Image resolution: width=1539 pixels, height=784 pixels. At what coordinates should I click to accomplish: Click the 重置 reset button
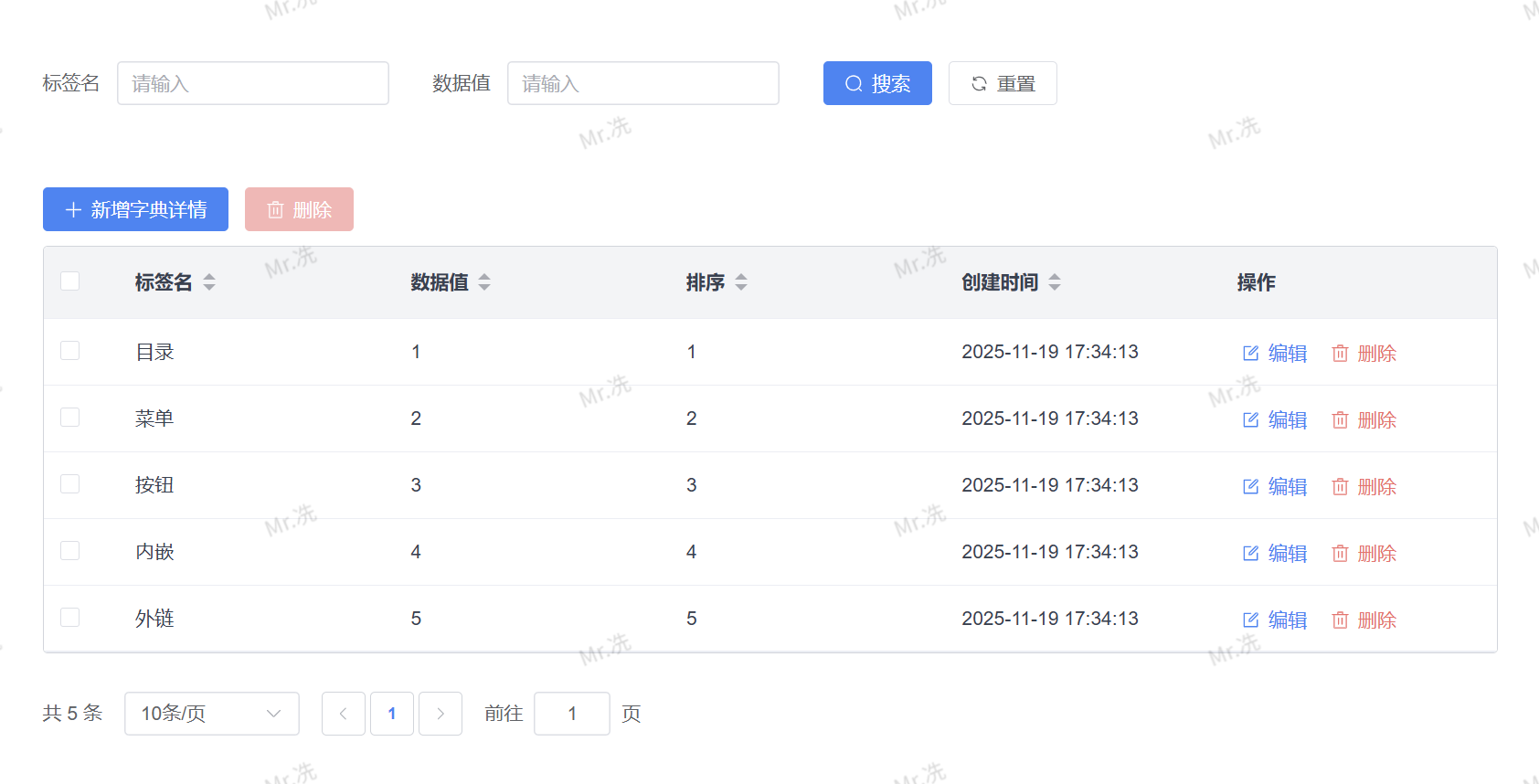(x=1003, y=83)
